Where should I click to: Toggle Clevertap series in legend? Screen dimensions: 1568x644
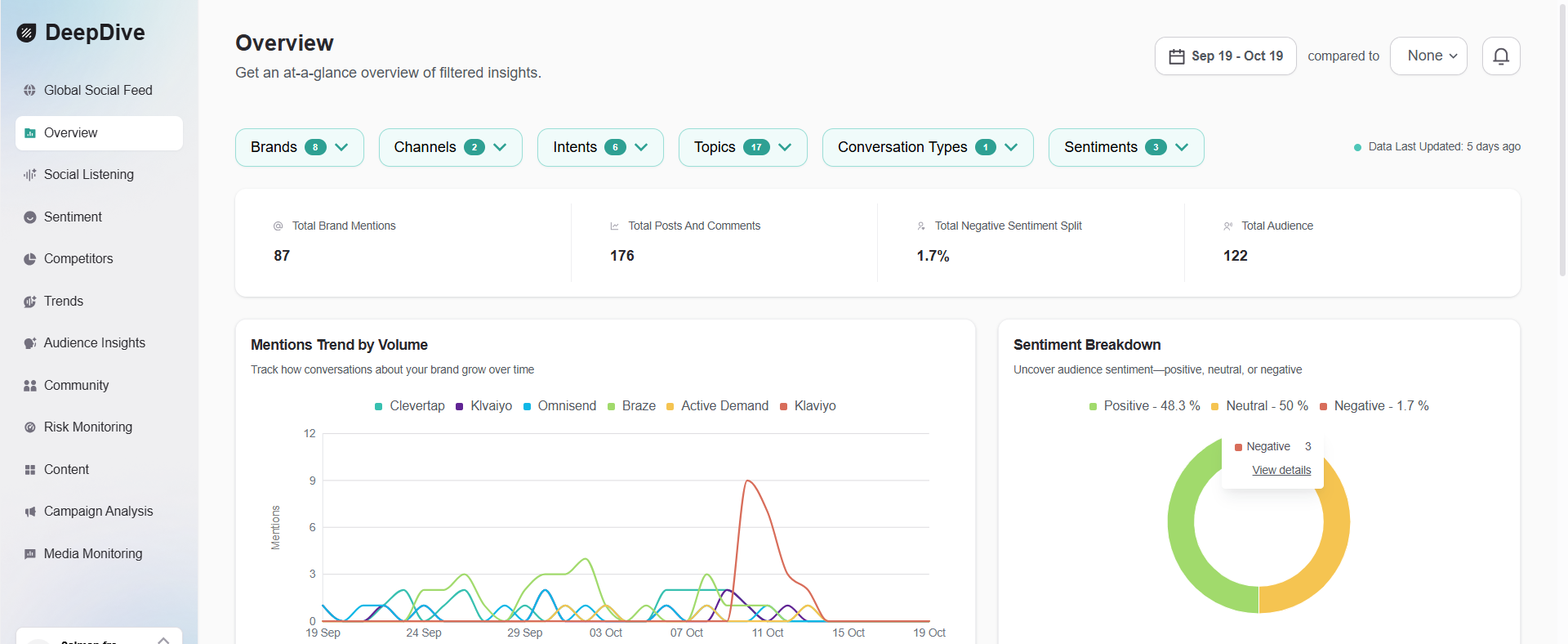410,406
